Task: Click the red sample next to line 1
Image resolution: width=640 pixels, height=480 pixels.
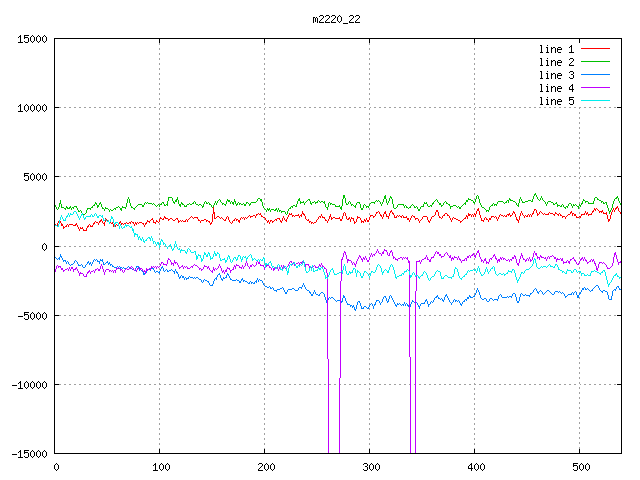Action: (595, 49)
